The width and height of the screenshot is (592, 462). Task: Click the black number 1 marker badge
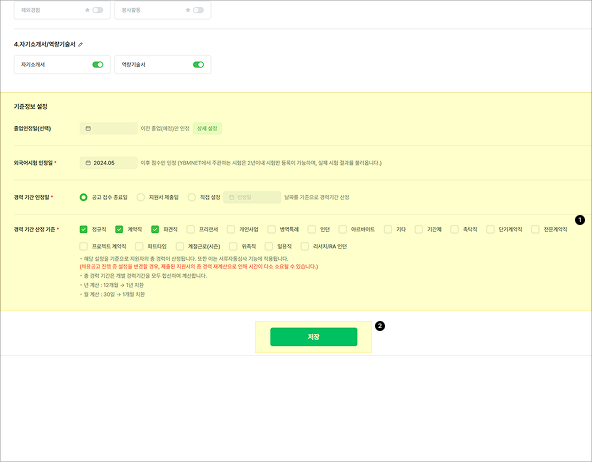(580, 220)
